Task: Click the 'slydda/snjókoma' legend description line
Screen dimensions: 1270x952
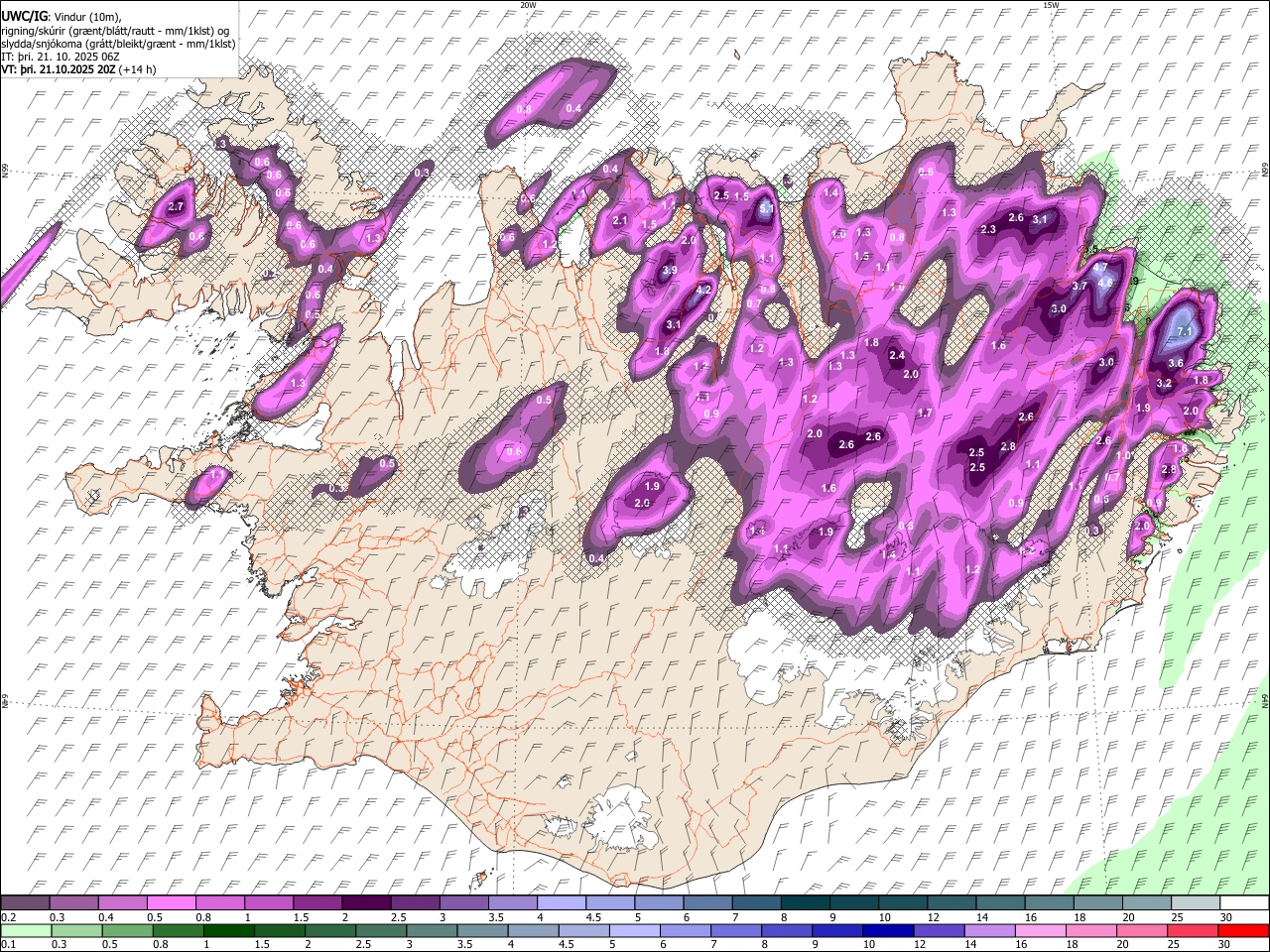Action: coord(118,44)
